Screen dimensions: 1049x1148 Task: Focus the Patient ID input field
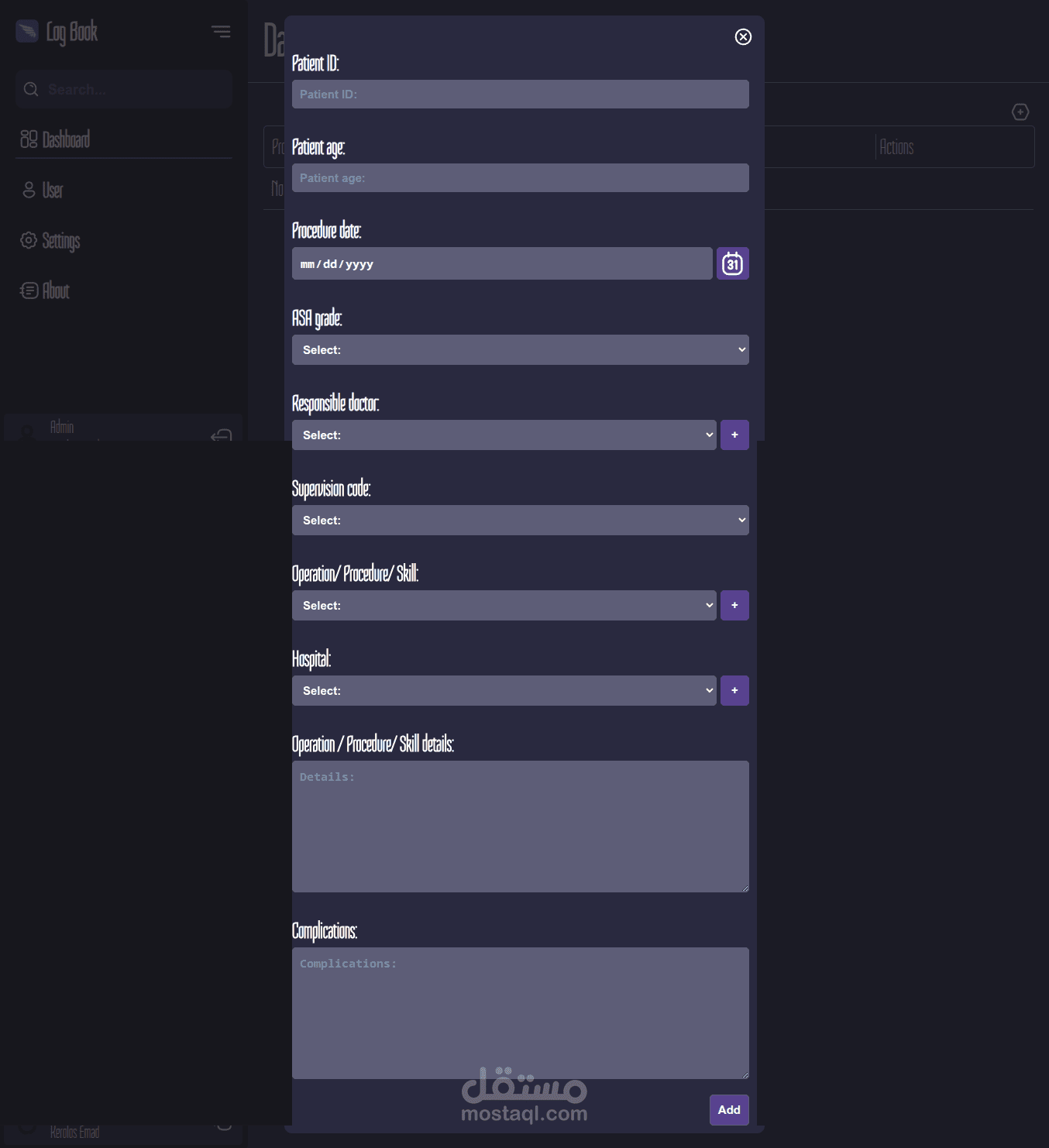[521, 94]
